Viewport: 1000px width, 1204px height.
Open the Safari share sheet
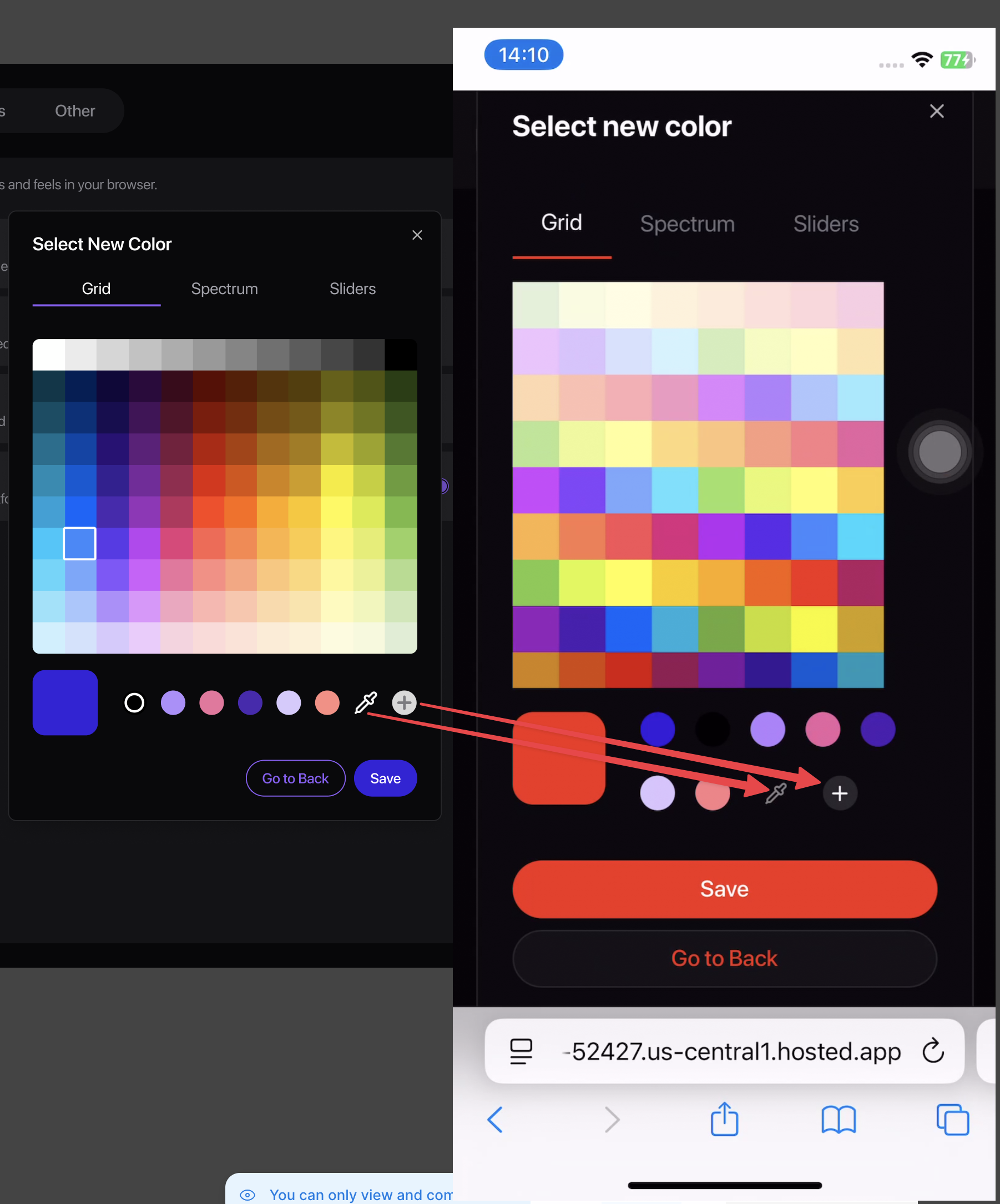tap(724, 1119)
